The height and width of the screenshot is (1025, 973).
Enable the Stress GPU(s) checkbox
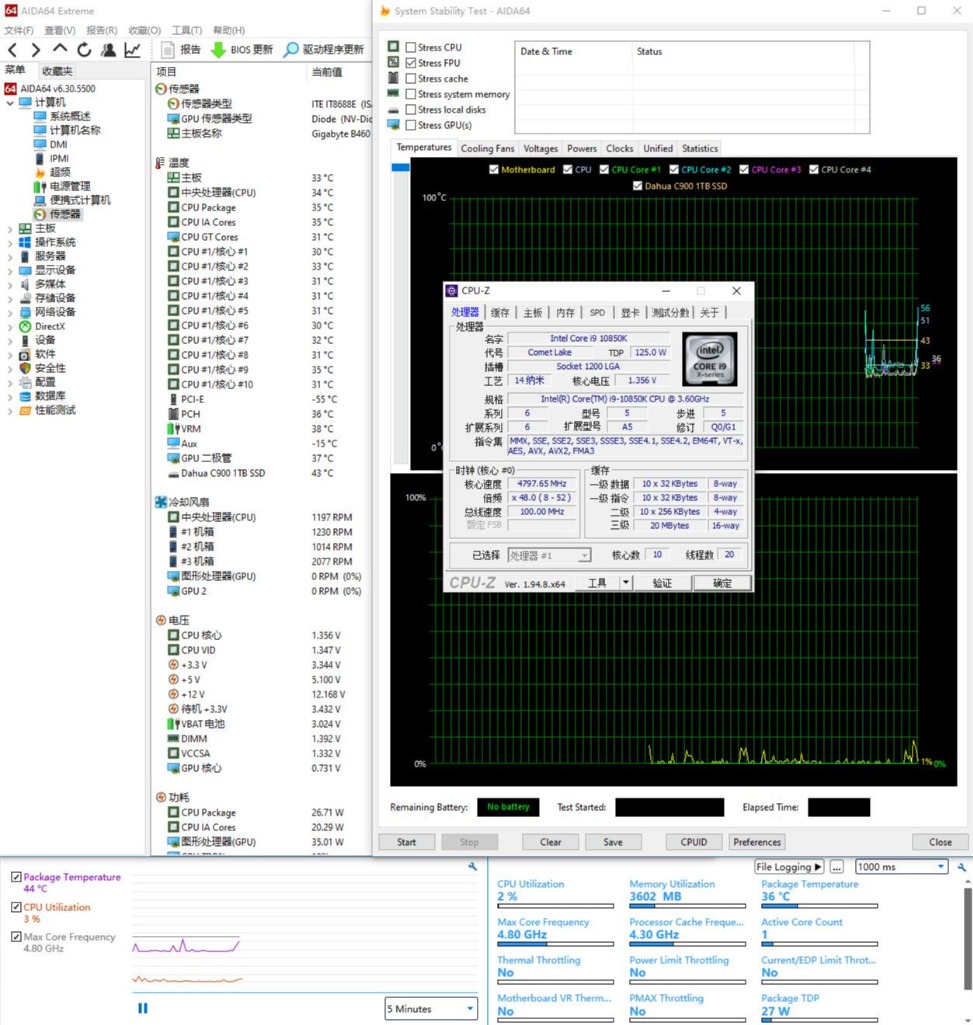point(411,125)
